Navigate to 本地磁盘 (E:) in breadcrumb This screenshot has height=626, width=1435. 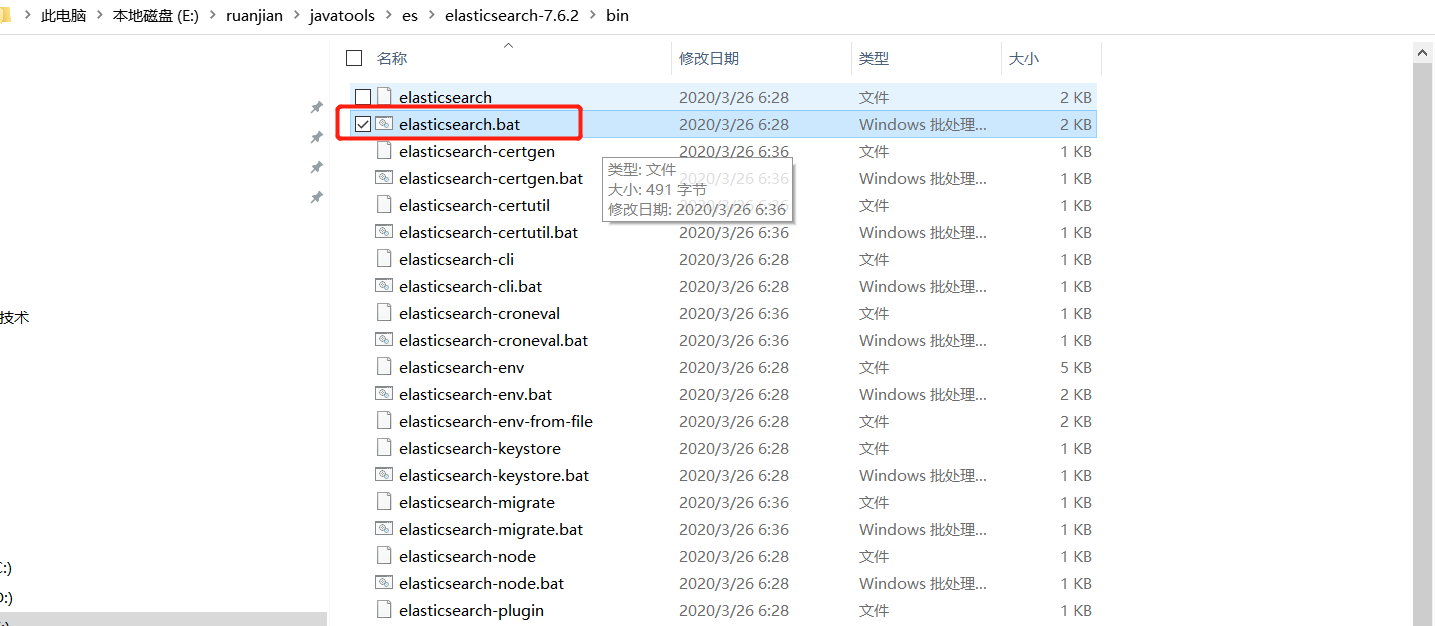point(155,16)
